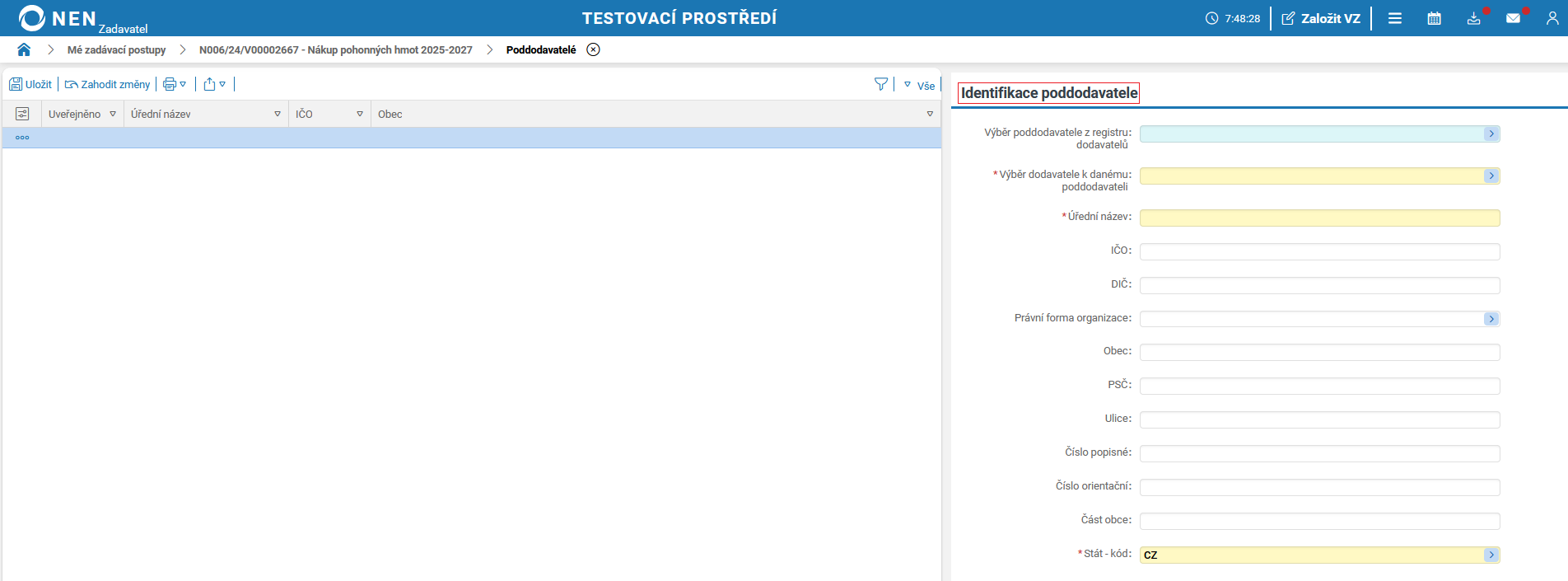This screenshot has width=1568, height=581.
Task: Discard changes with Zahodit změny
Action: (108, 84)
